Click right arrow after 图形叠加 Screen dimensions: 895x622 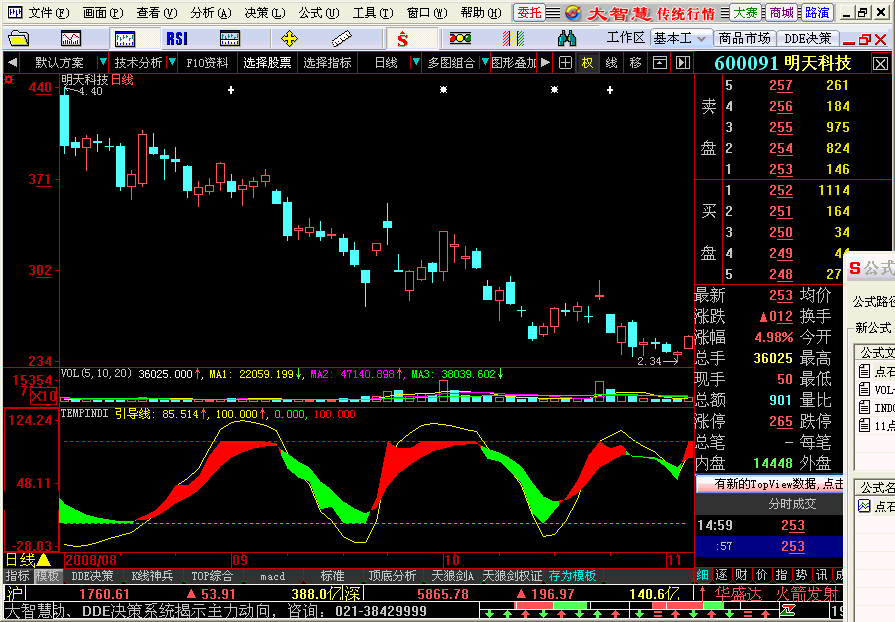545,62
